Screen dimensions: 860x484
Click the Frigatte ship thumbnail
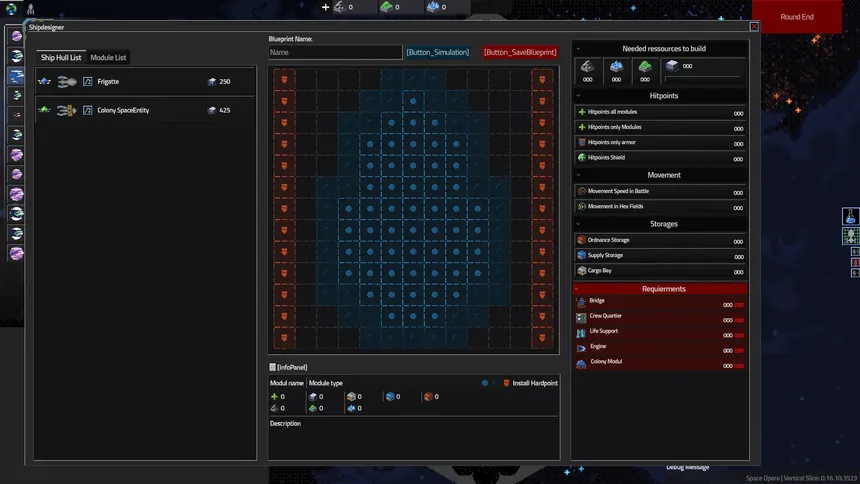tap(67, 82)
